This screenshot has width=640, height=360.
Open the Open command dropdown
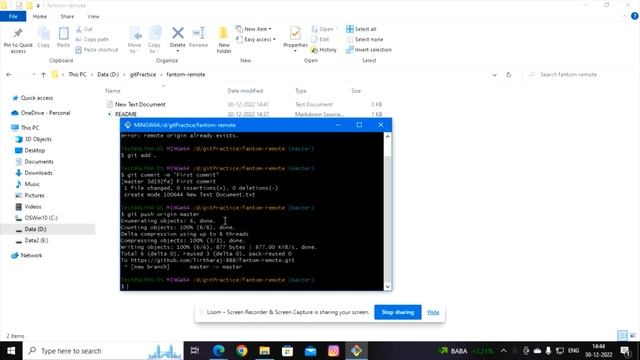point(324,29)
